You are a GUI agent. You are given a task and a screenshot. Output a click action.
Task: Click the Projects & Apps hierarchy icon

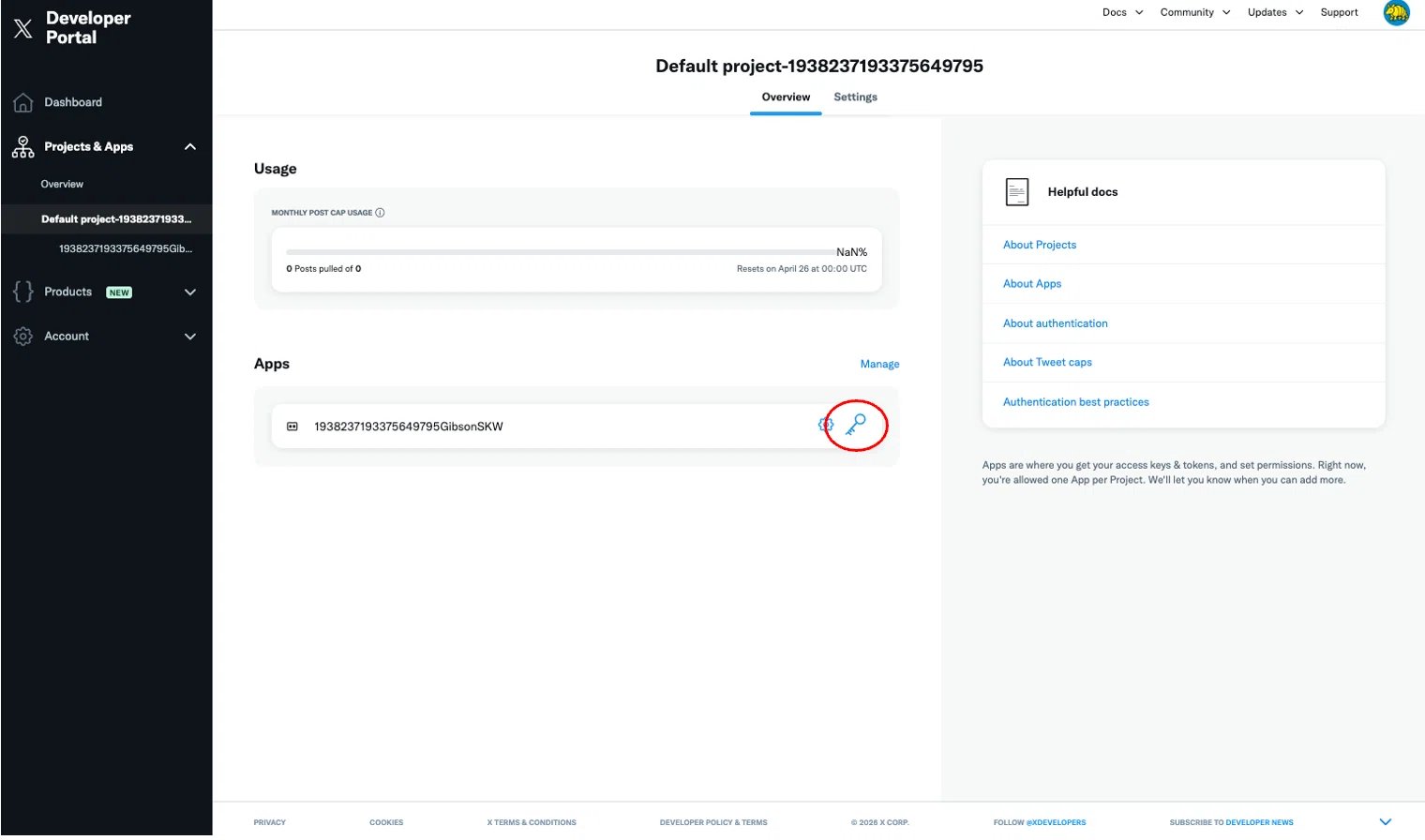pyautogui.click(x=23, y=147)
